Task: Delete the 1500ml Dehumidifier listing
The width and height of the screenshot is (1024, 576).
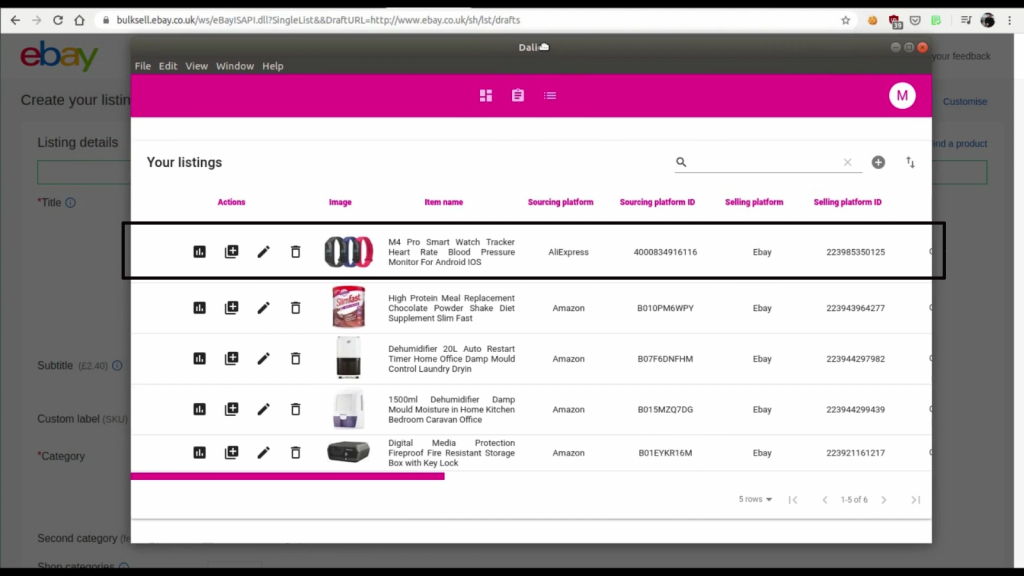Action: point(295,409)
